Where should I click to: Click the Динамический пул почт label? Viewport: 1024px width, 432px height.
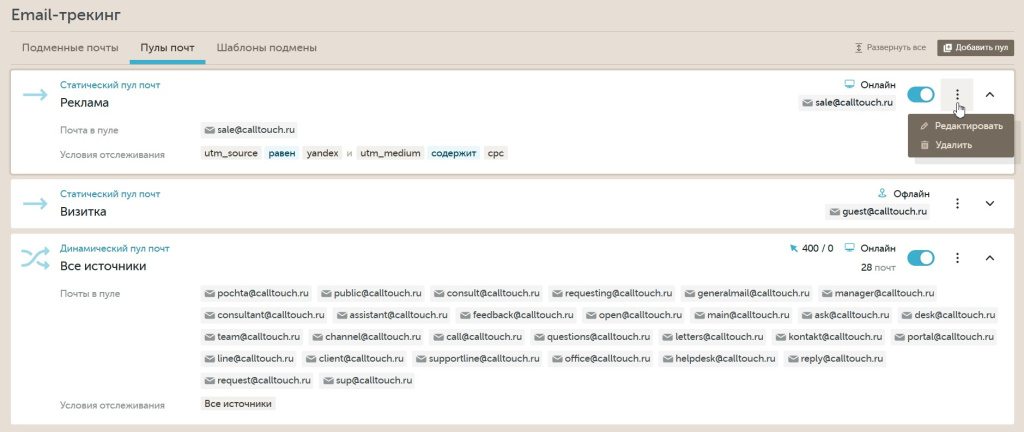(x=114, y=249)
